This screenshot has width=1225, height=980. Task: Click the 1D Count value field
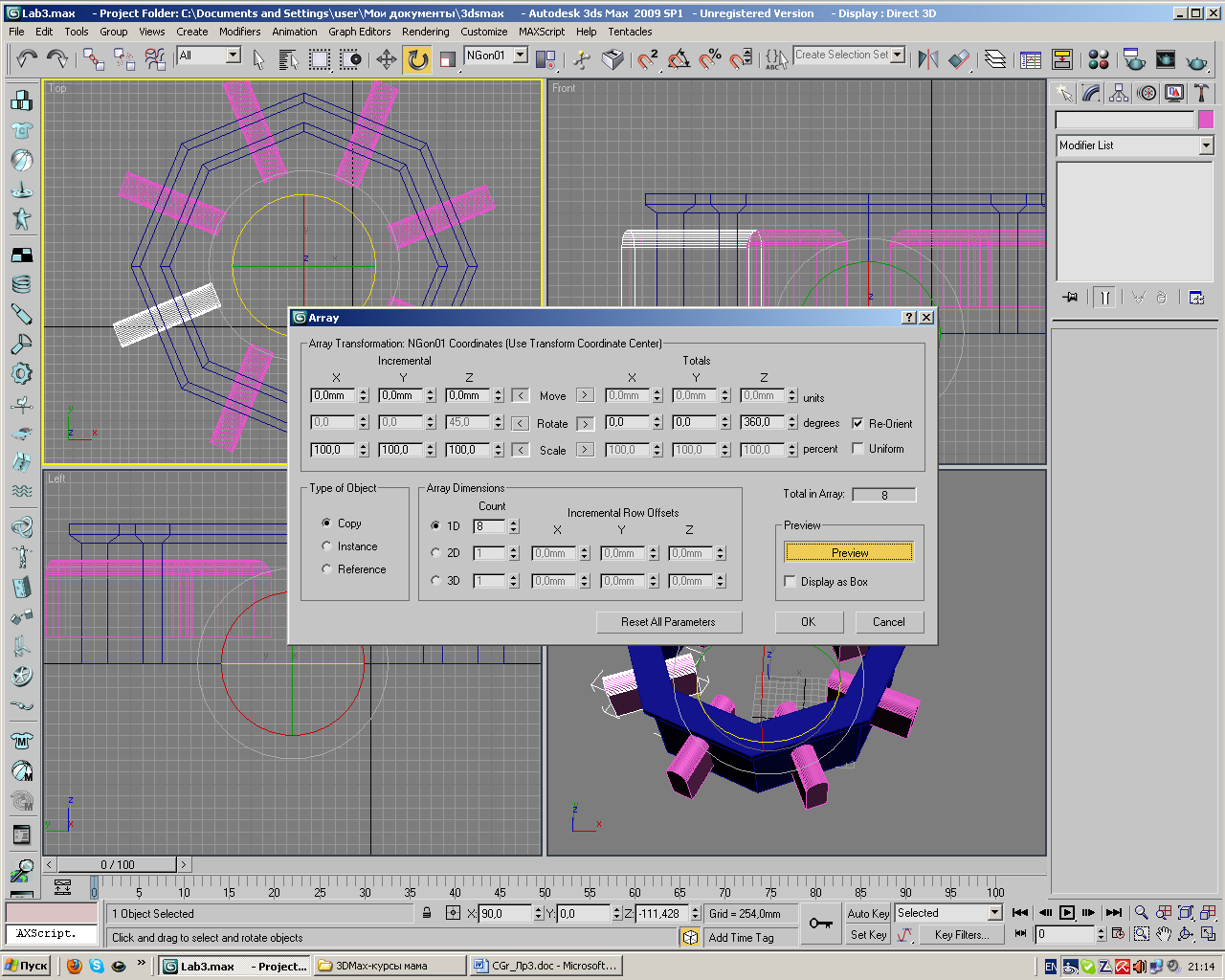[x=489, y=526]
